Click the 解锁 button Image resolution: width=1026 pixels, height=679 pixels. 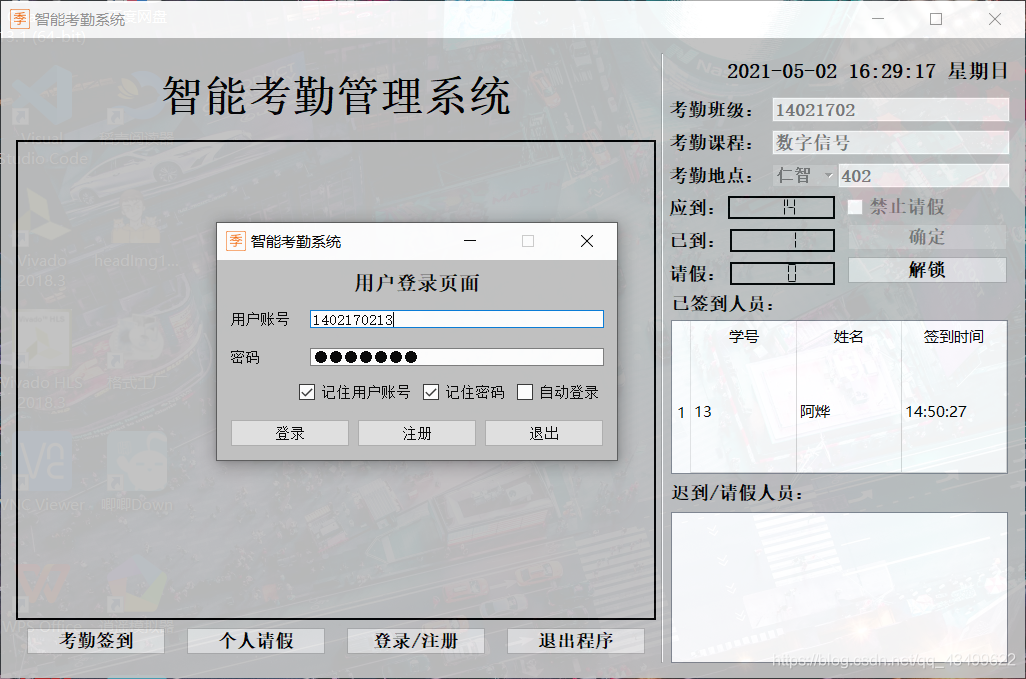point(927,270)
